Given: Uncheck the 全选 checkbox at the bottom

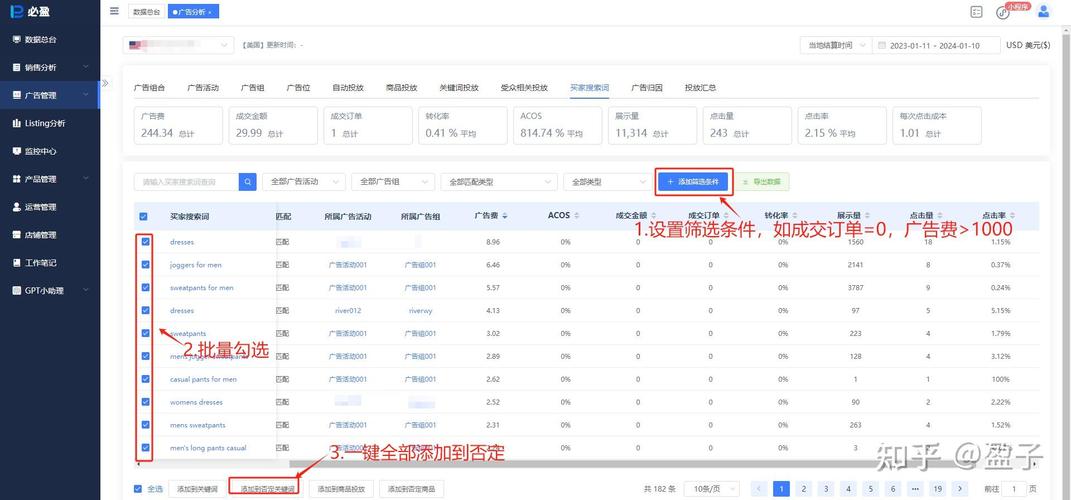Looking at the screenshot, I should 138,489.
